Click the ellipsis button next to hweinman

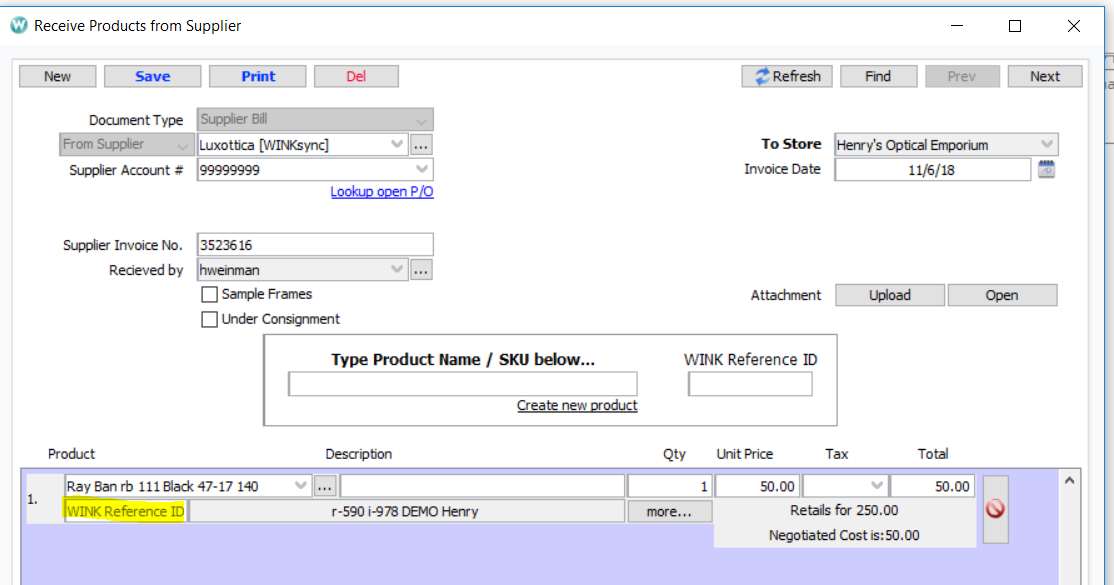tap(421, 269)
